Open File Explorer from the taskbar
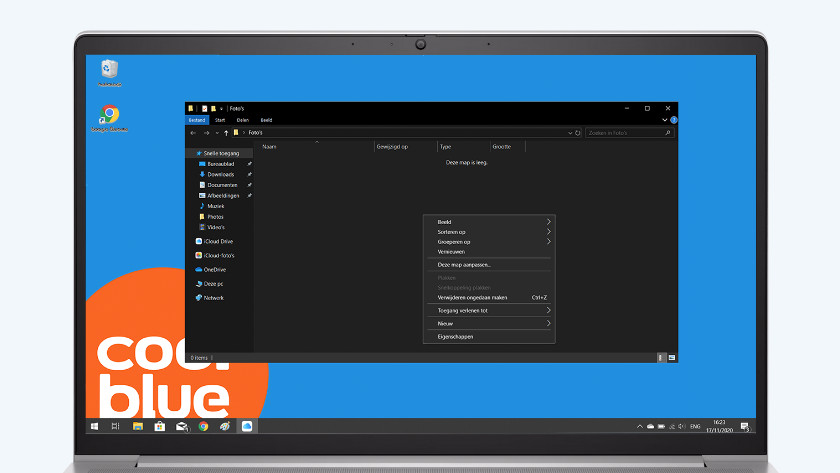This screenshot has width=840, height=473. pos(138,426)
